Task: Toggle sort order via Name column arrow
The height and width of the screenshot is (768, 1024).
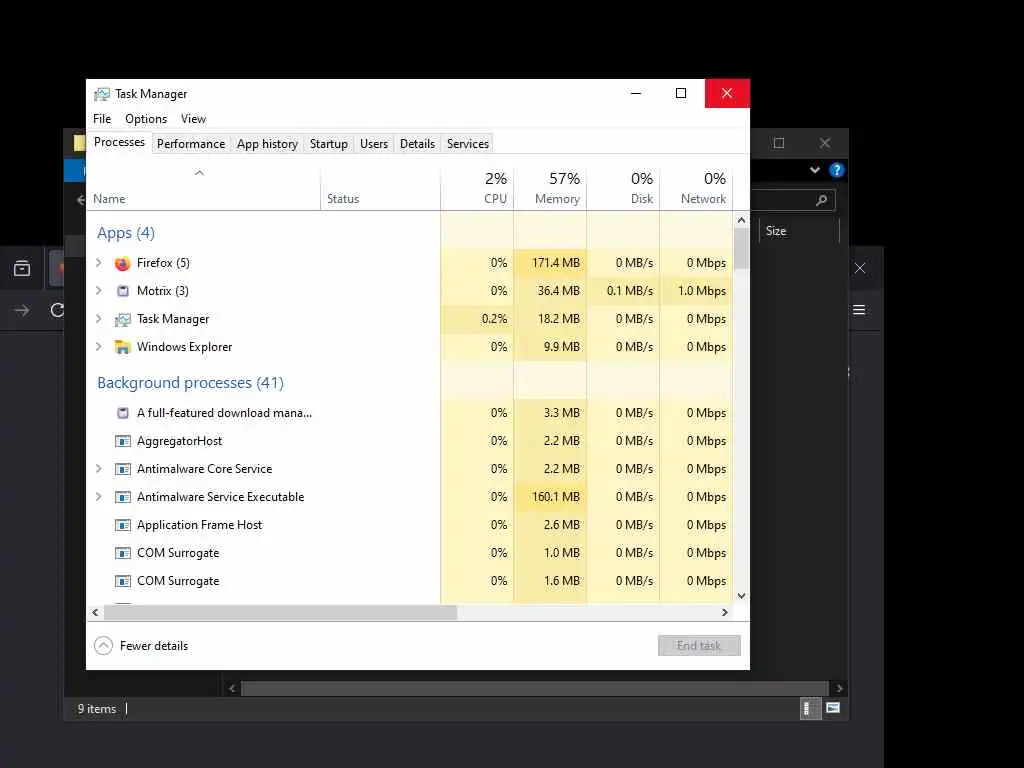Action: coord(200,173)
